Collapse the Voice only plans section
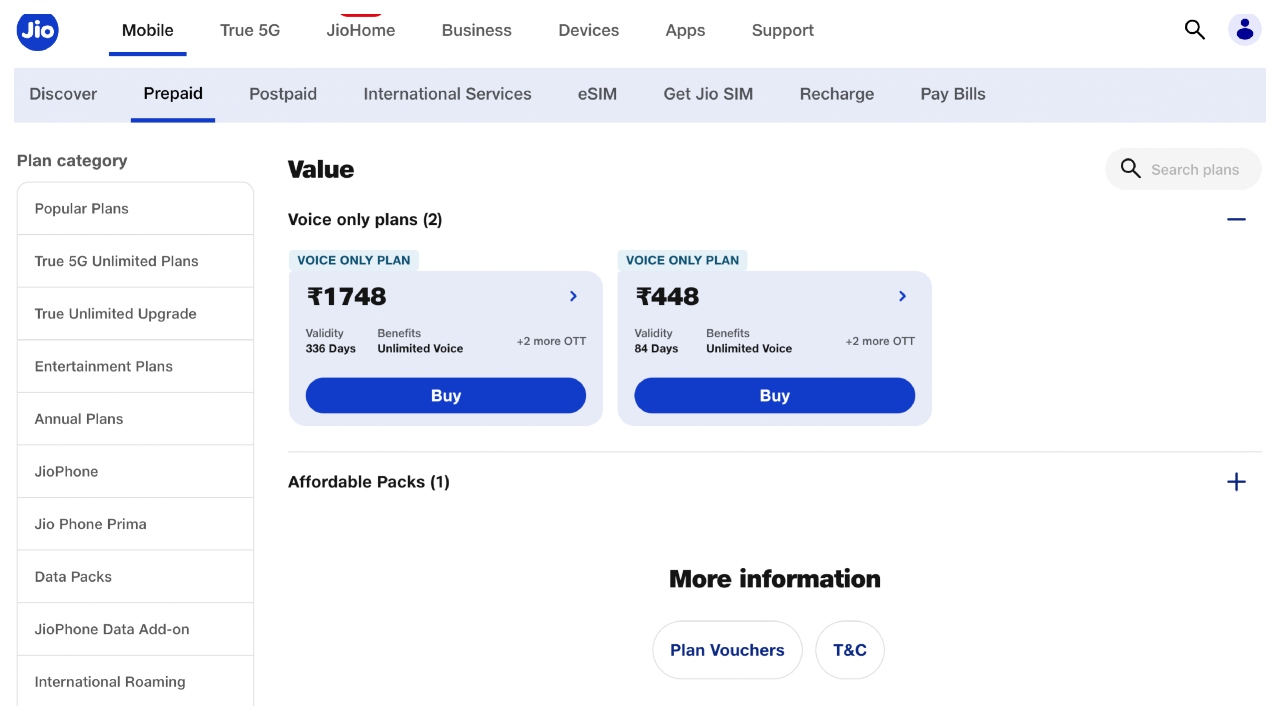Screen dimensions: 1280x720 pyautogui.click(x=1236, y=219)
